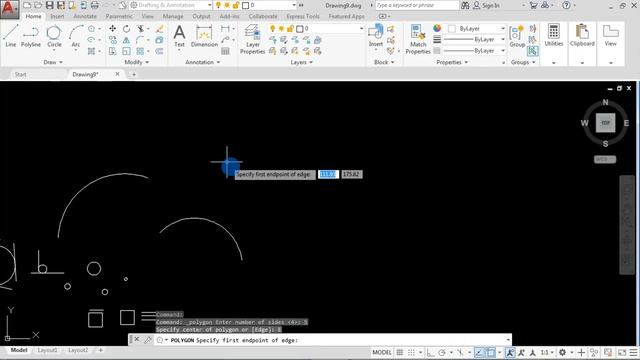Screen dimensions: 640x360
Task: Click the TOP face of ViewCube
Action: (x=605, y=123)
